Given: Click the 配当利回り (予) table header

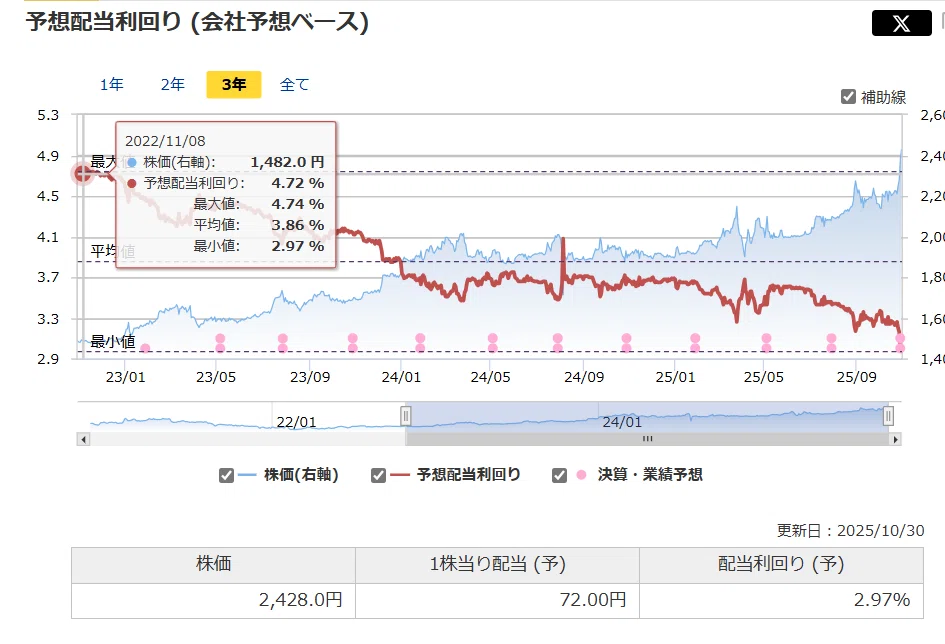Looking at the screenshot, I should [781, 564].
